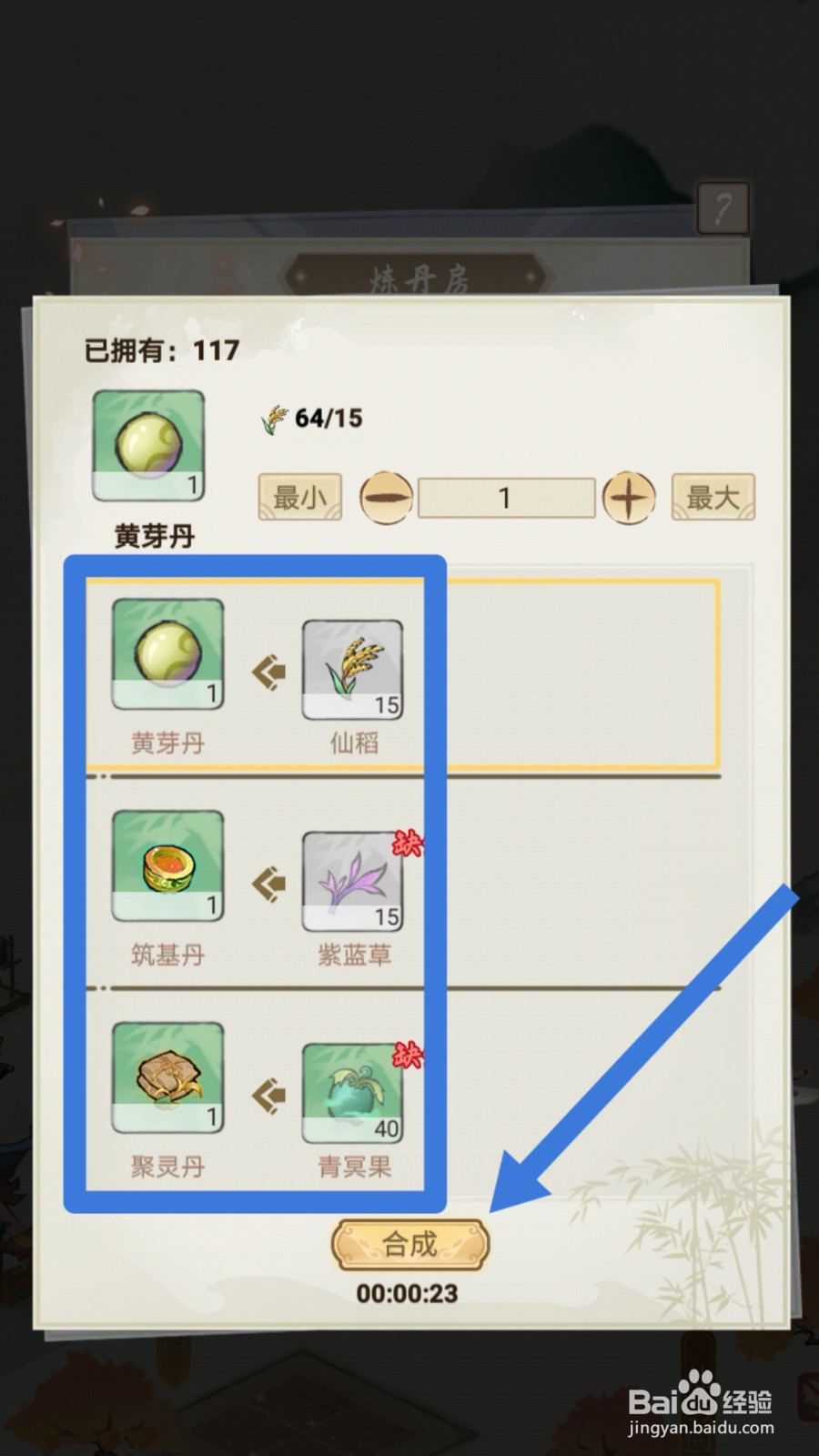Tap the 合成 synthesize button
The image size is (819, 1456).
click(x=410, y=1244)
